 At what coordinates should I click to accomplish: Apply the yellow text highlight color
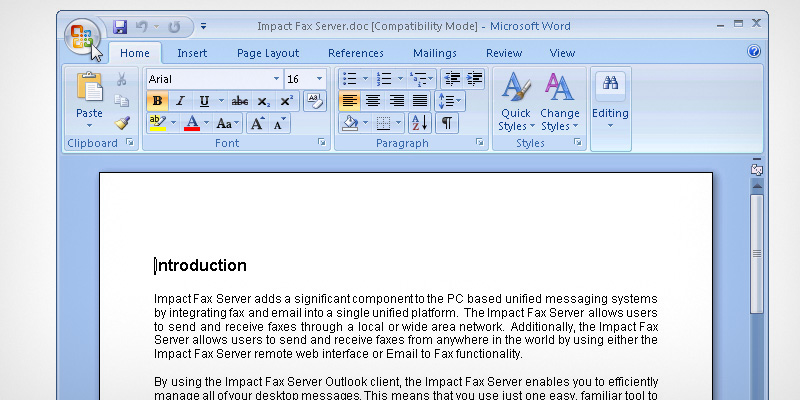[x=157, y=124]
